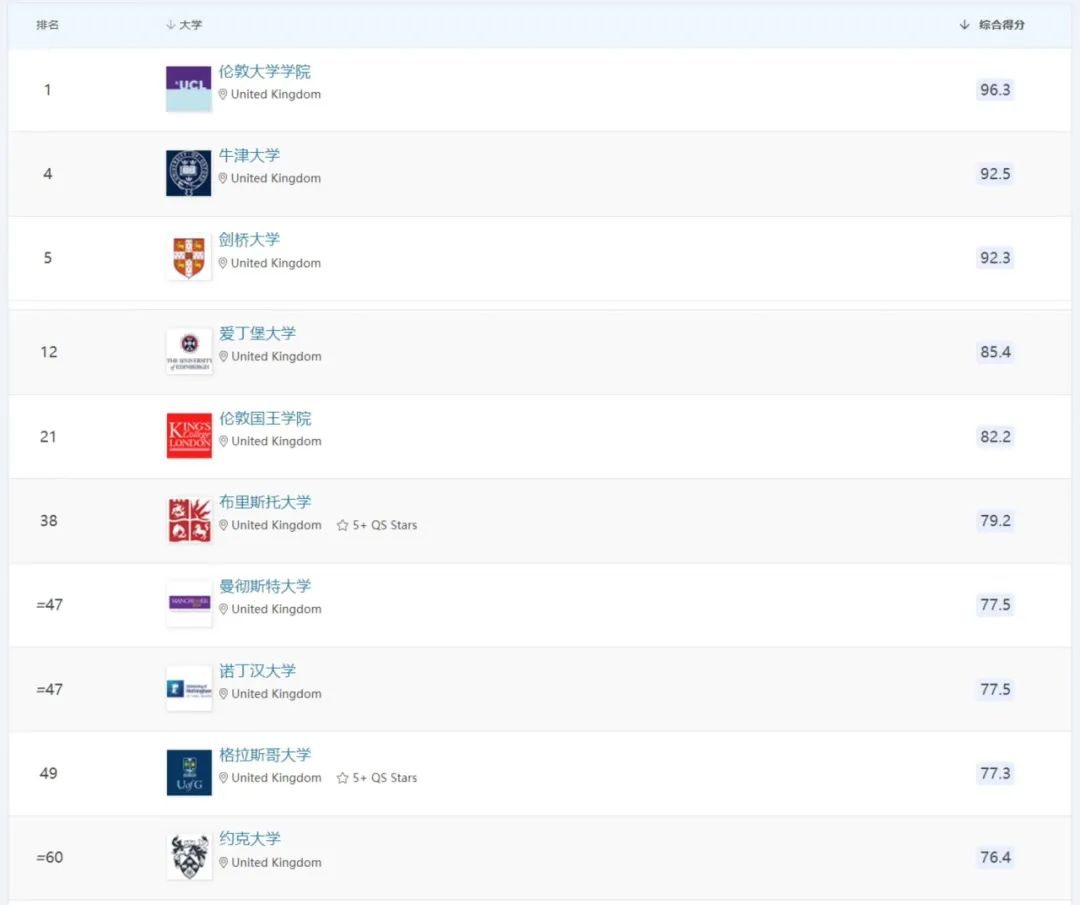Screen dimensions: 1080x905
Task: Click location pin under 伦敦大学学院
Action: point(223,94)
